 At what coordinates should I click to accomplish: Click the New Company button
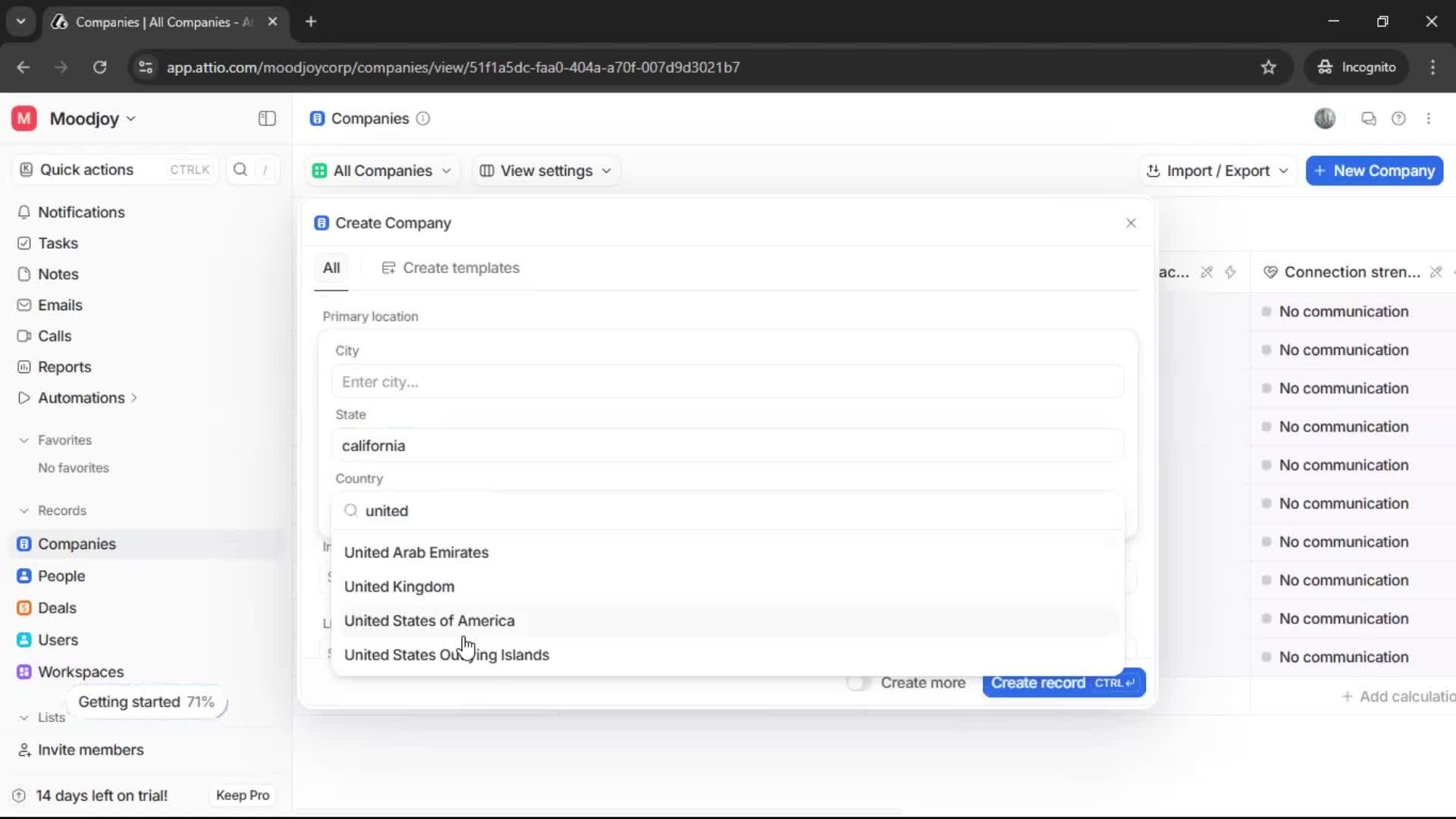[x=1374, y=171]
